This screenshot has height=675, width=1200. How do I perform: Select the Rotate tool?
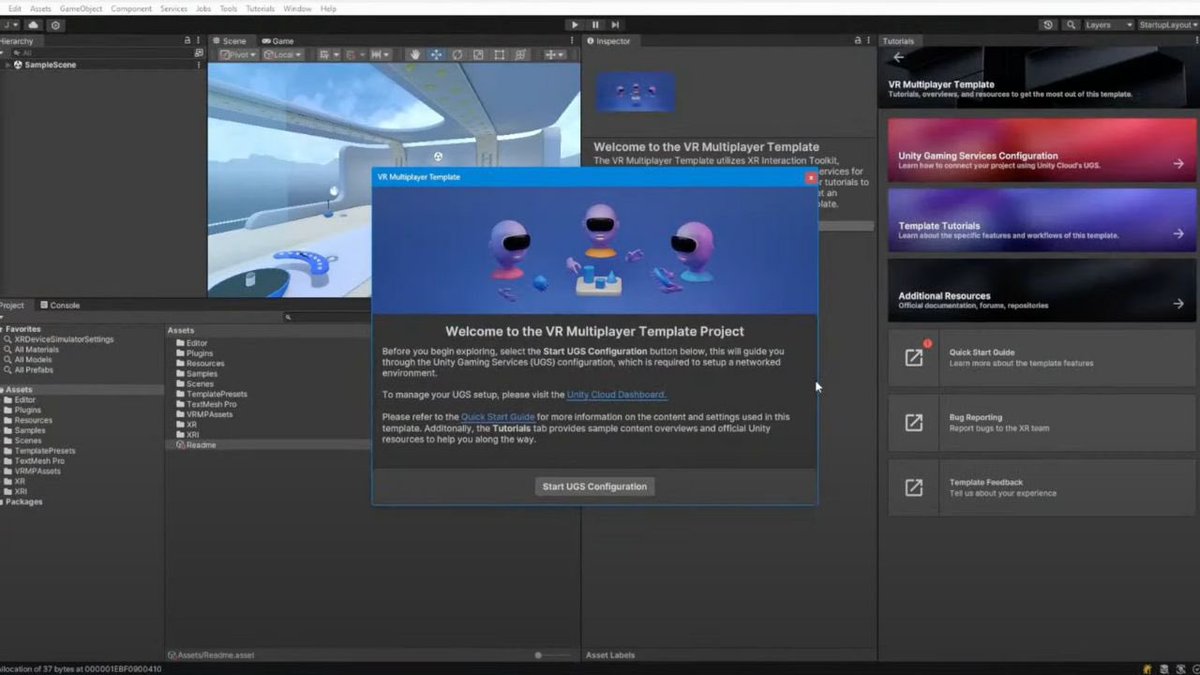click(457, 55)
